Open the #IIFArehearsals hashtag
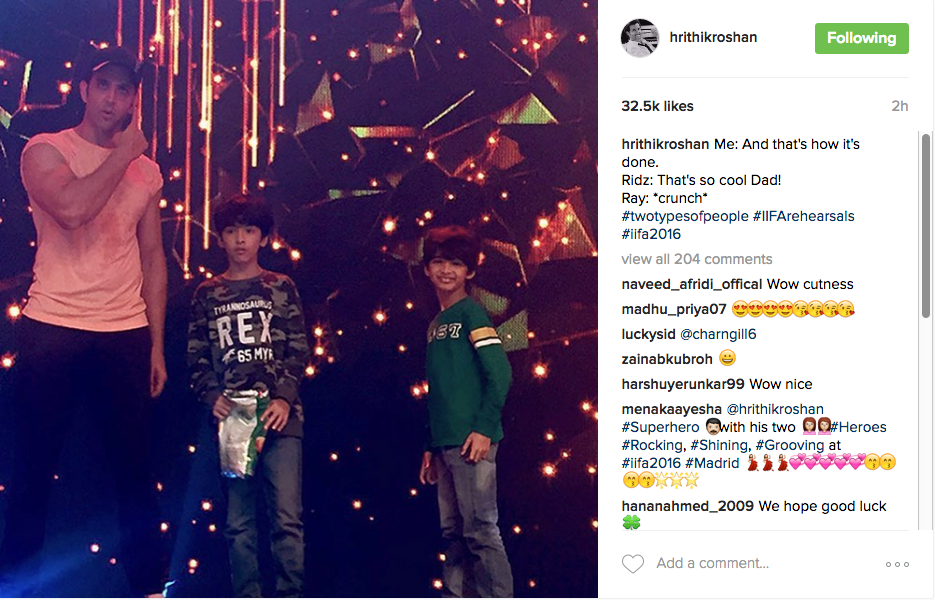935x600 pixels. click(x=803, y=216)
